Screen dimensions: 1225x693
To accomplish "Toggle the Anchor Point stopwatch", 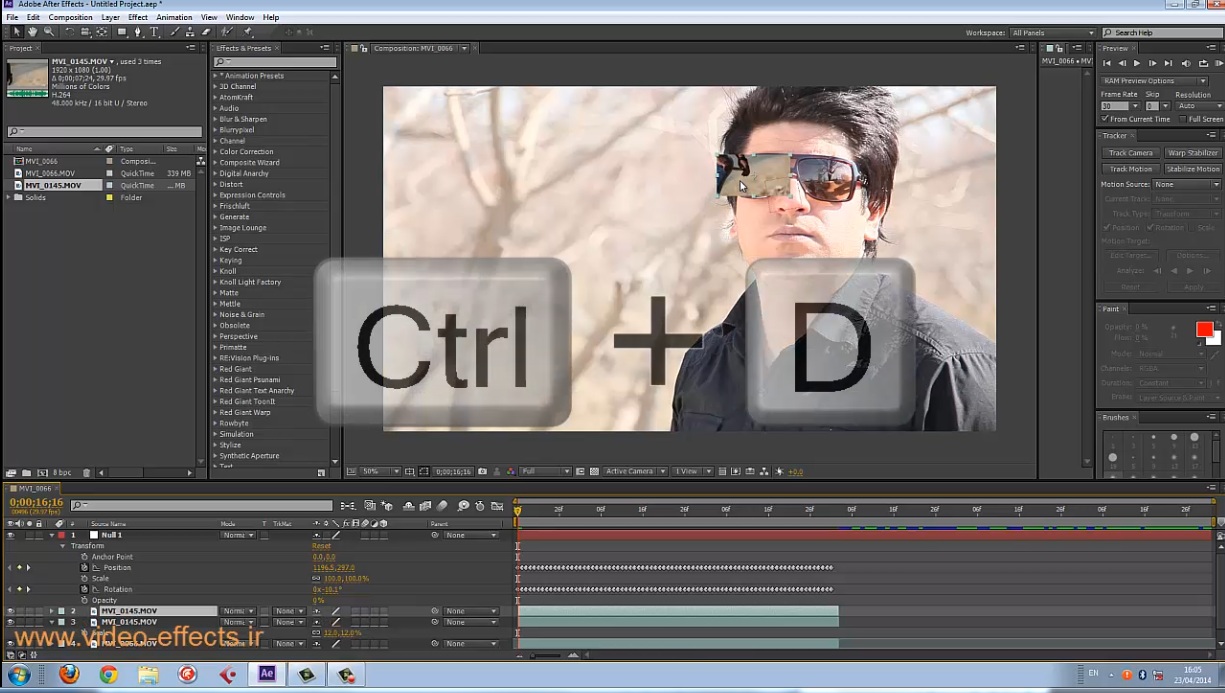I will pyautogui.click(x=85, y=557).
